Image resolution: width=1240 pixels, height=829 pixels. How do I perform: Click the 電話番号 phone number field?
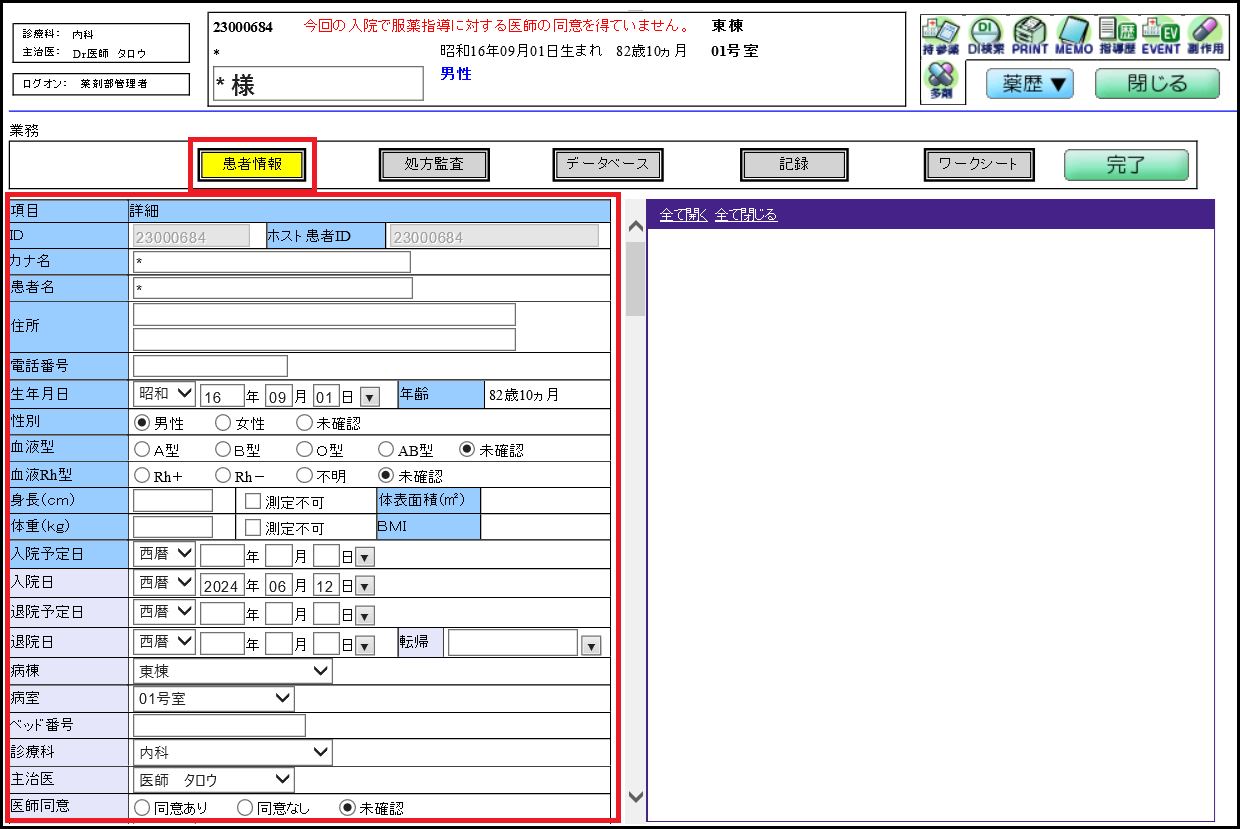coord(210,366)
